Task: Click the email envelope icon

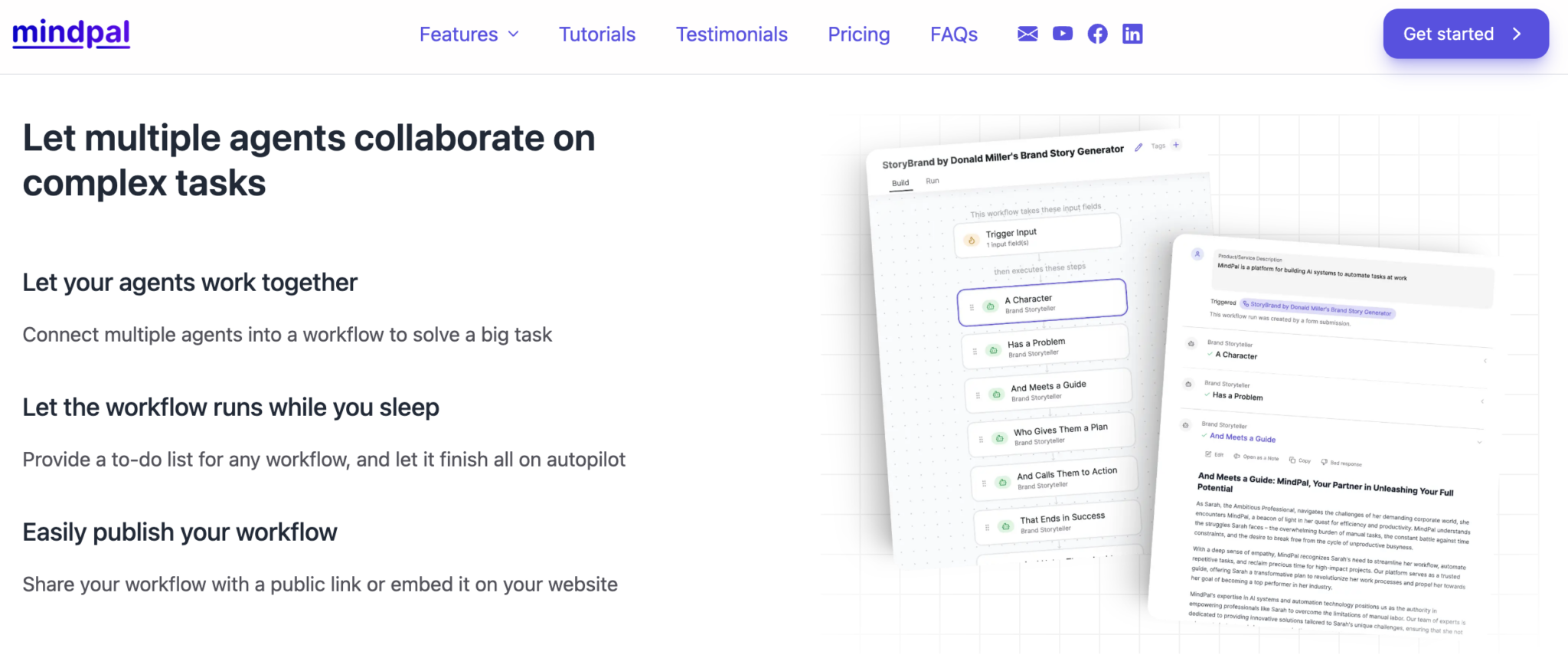Action: (x=1026, y=33)
